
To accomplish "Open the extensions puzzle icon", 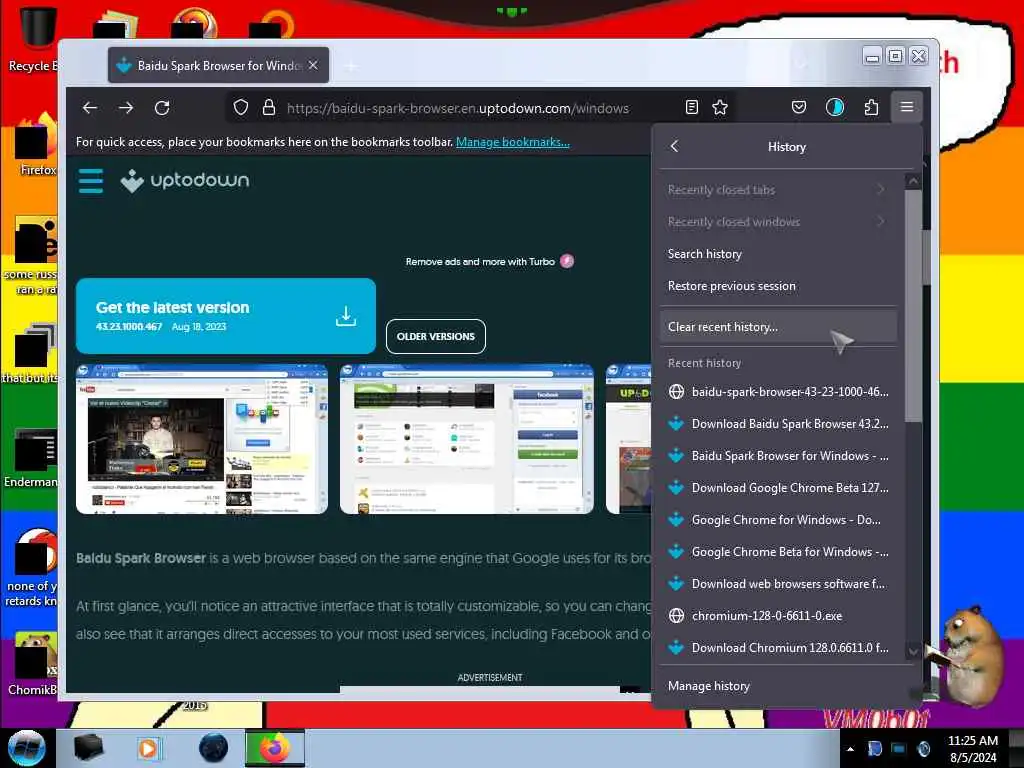I will 871,108.
